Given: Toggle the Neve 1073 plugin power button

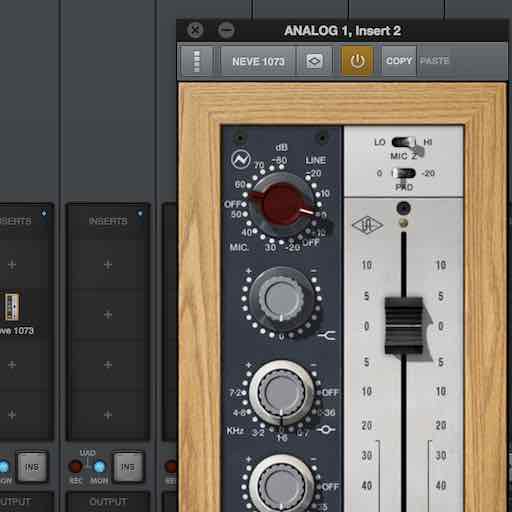Looking at the screenshot, I should point(357,61).
